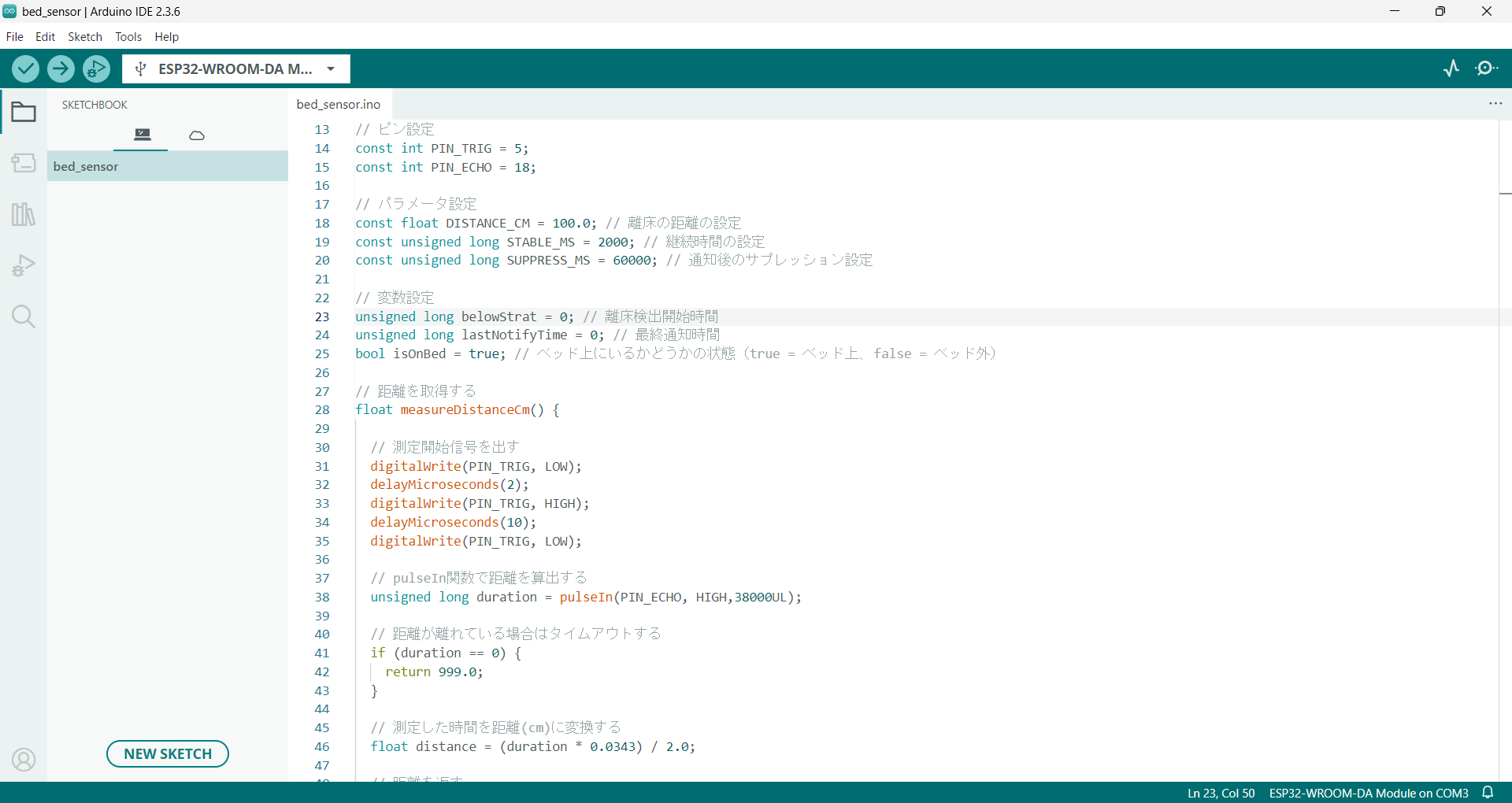1512x803 pixels.
Task: Open the Boards Manager sidebar icon
Action: 24,163
